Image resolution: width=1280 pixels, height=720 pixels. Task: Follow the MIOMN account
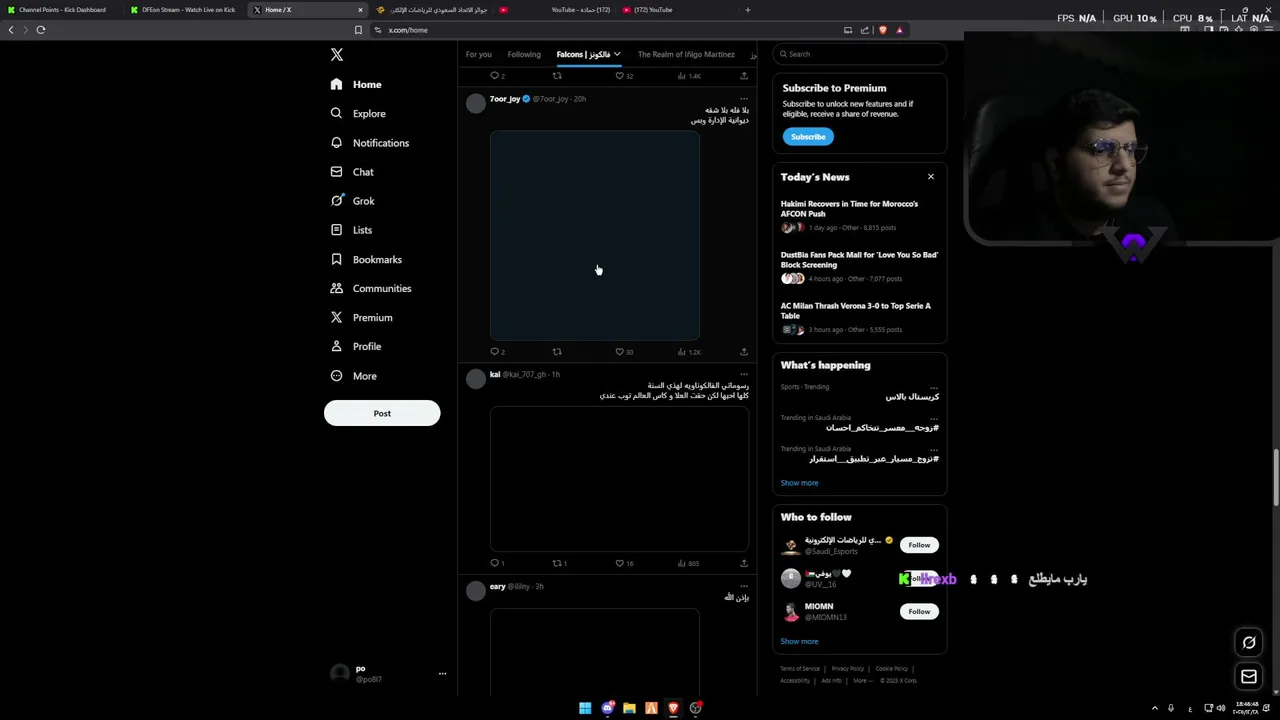pyautogui.click(x=919, y=611)
